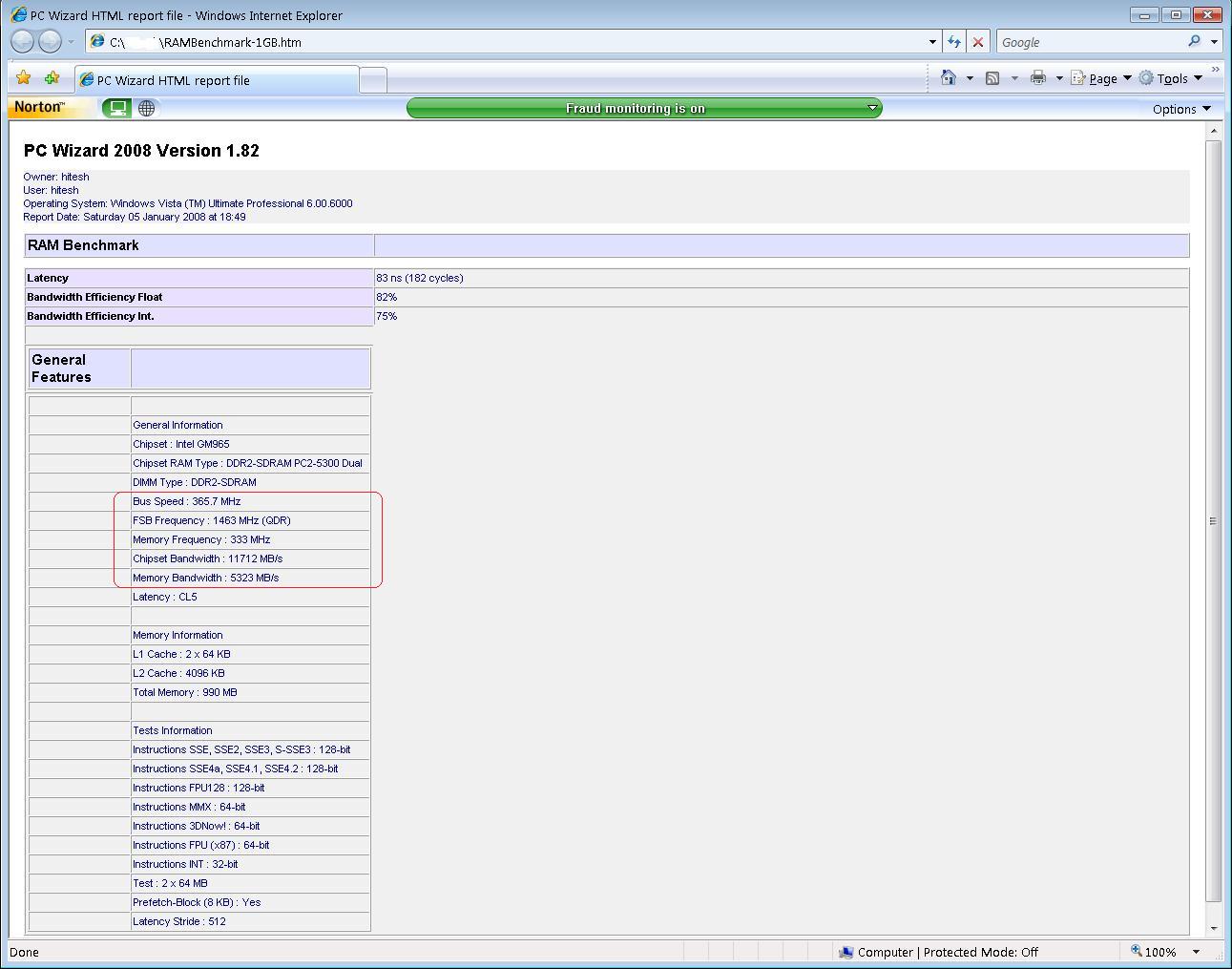This screenshot has width=1232, height=969.
Task: Click the vertical scrollbar thumb
Action: point(1214,521)
